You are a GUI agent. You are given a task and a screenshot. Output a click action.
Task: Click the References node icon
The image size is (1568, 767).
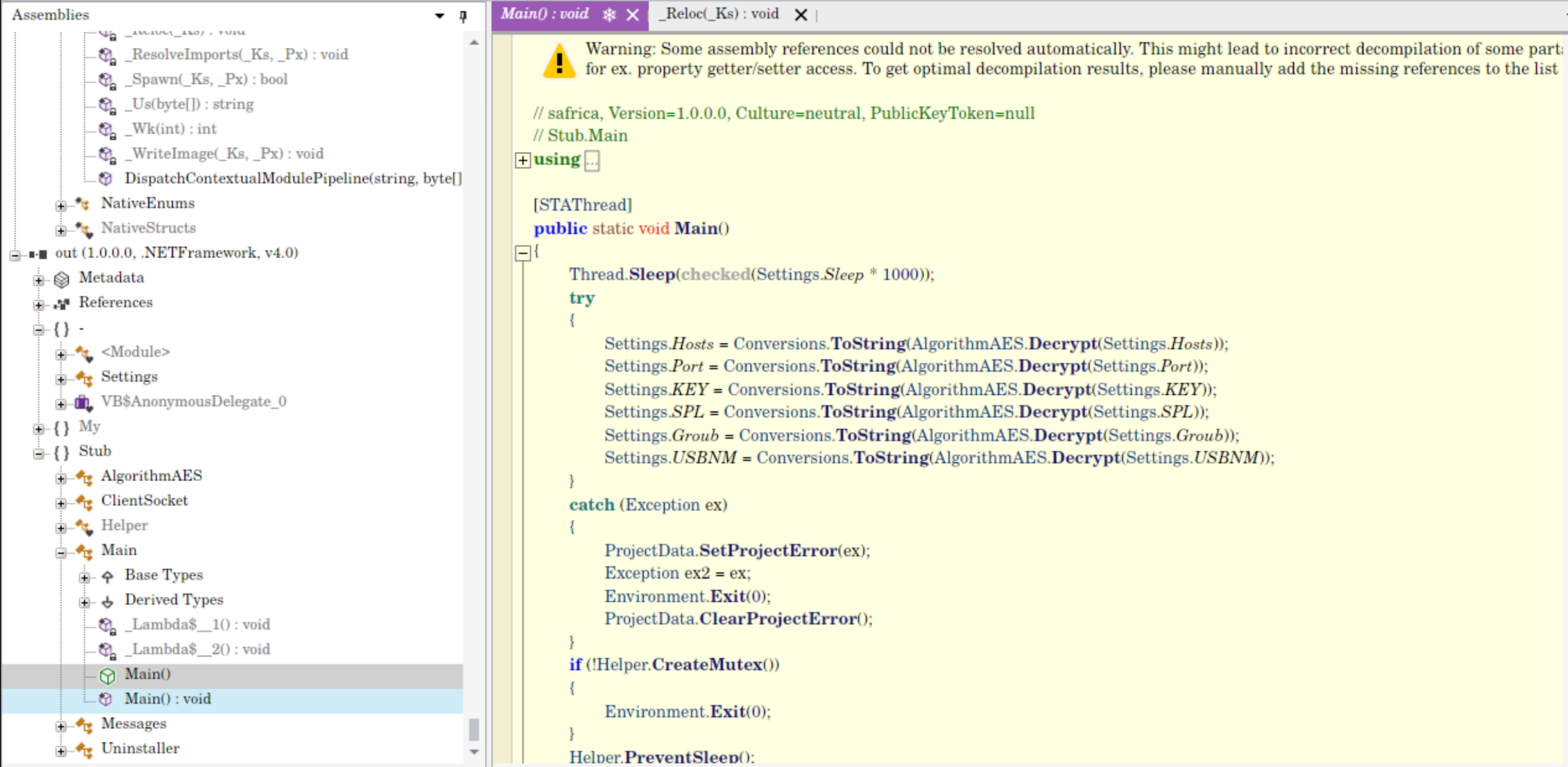tap(62, 303)
